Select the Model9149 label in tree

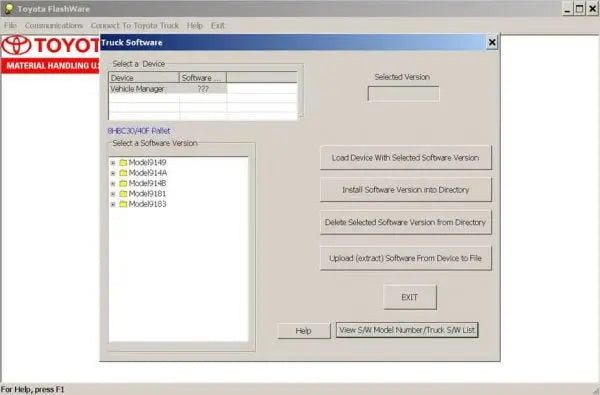click(x=147, y=163)
